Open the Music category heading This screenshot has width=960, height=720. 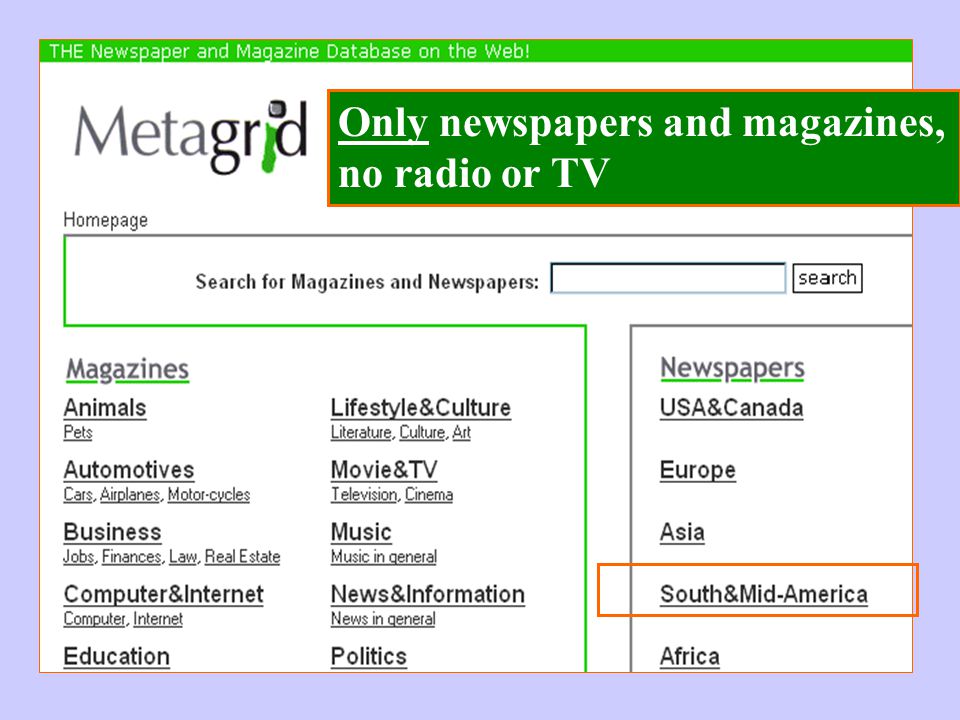361,532
